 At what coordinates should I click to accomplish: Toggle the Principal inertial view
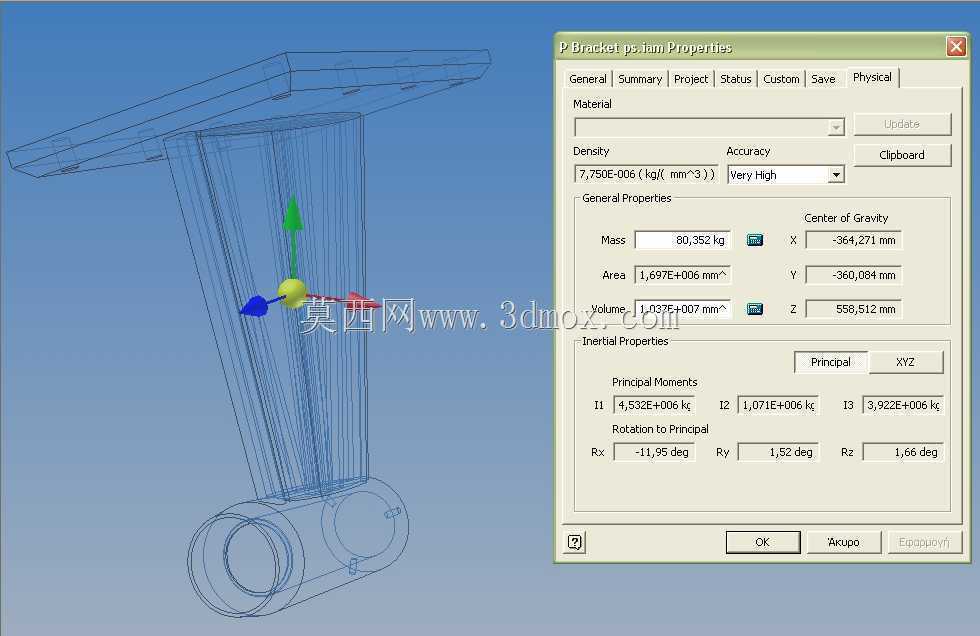831,362
